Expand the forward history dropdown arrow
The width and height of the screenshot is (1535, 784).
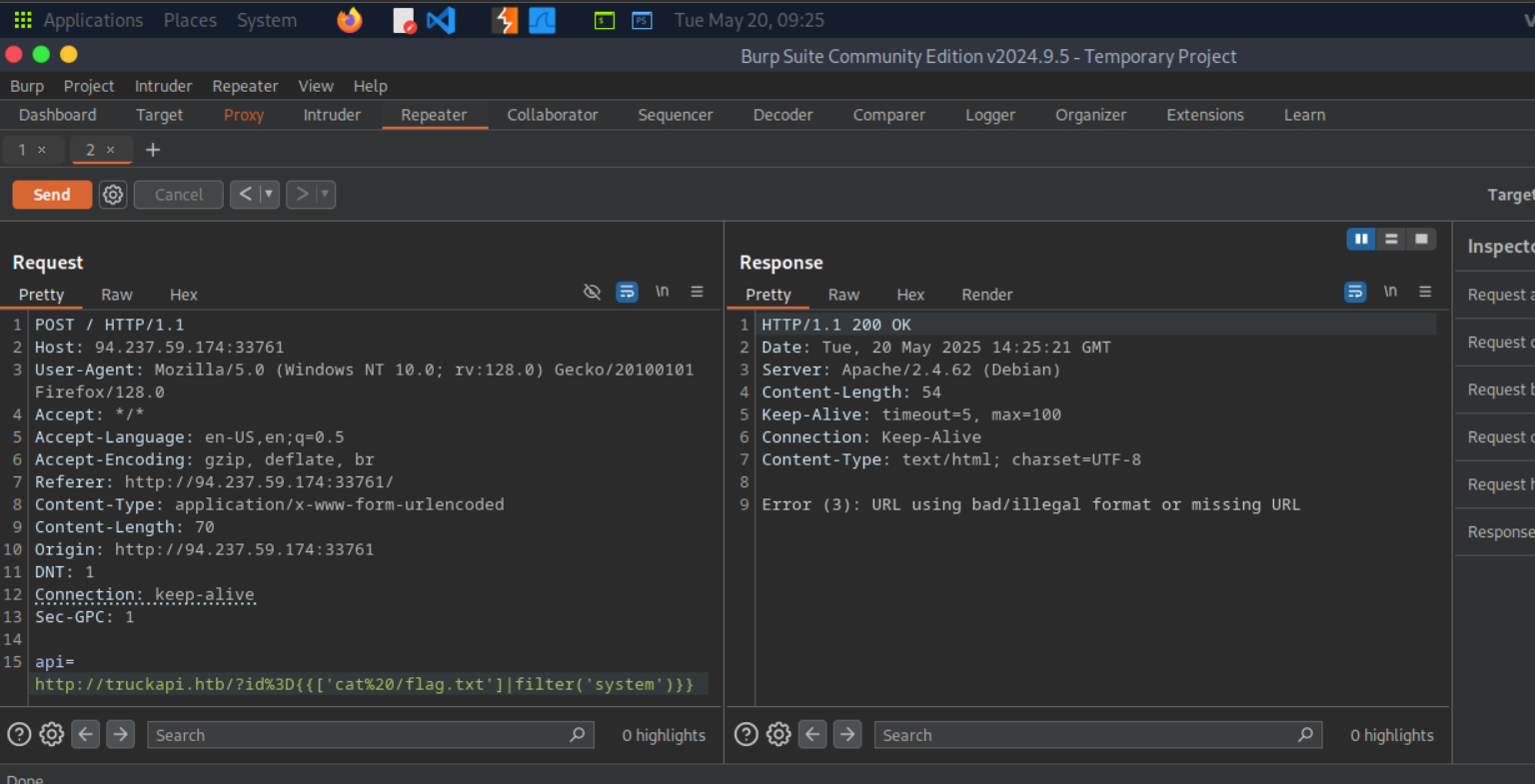click(x=325, y=195)
